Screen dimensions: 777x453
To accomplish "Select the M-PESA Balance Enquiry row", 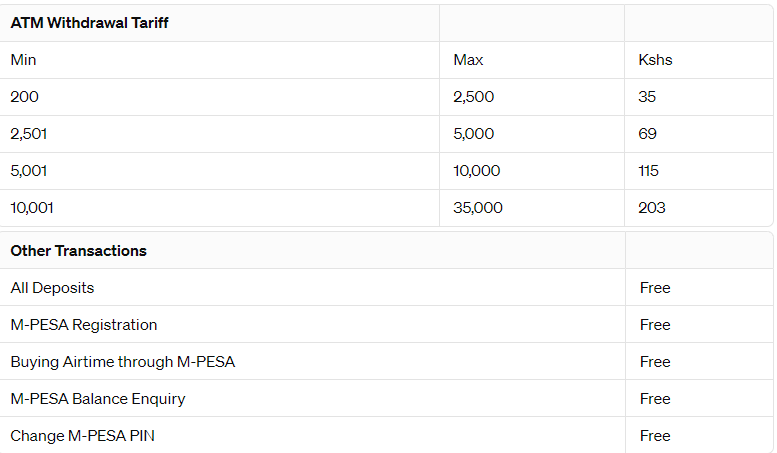I will pos(98,399).
